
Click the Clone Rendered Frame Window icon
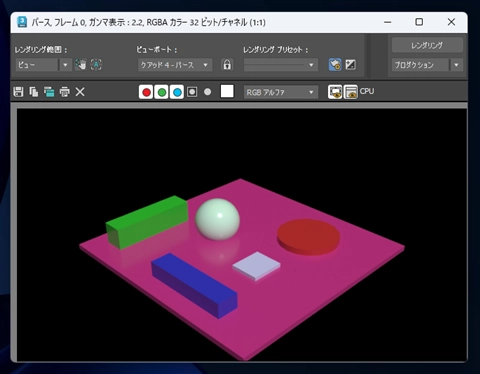(x=49, y=92)
